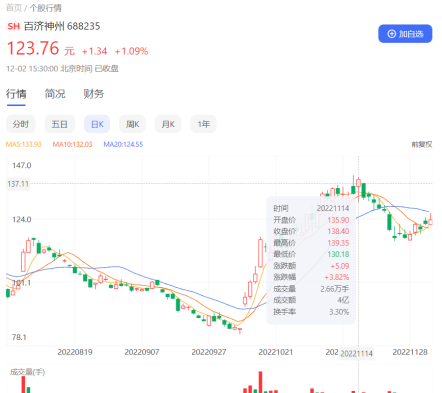442x393 pixels.
Task: Click the 20221128 date axis label
Action: (x=410, y=352)
